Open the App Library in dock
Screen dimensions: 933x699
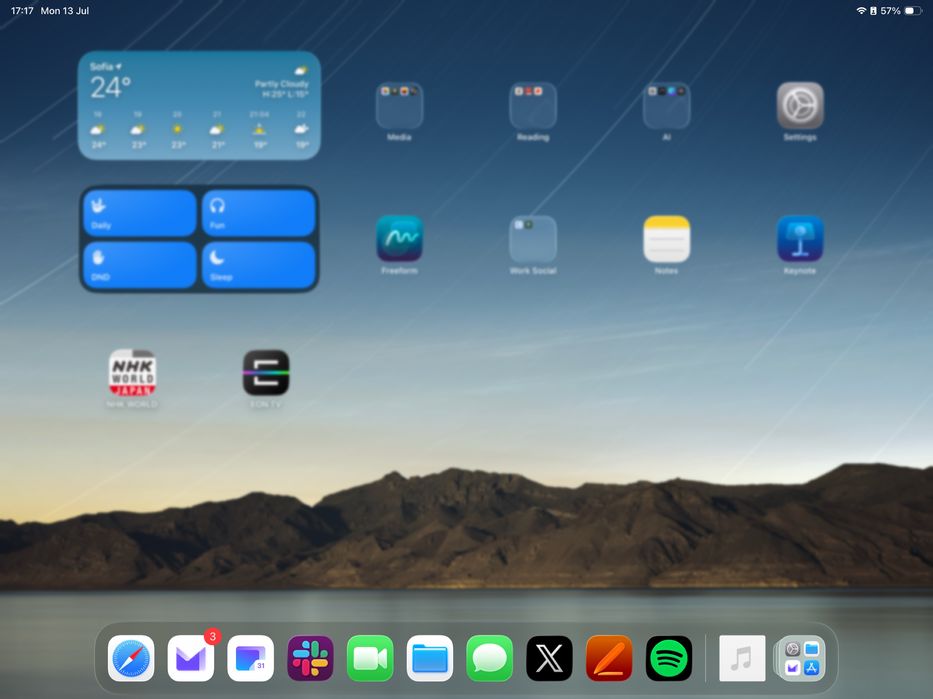(x=801, y=658)
